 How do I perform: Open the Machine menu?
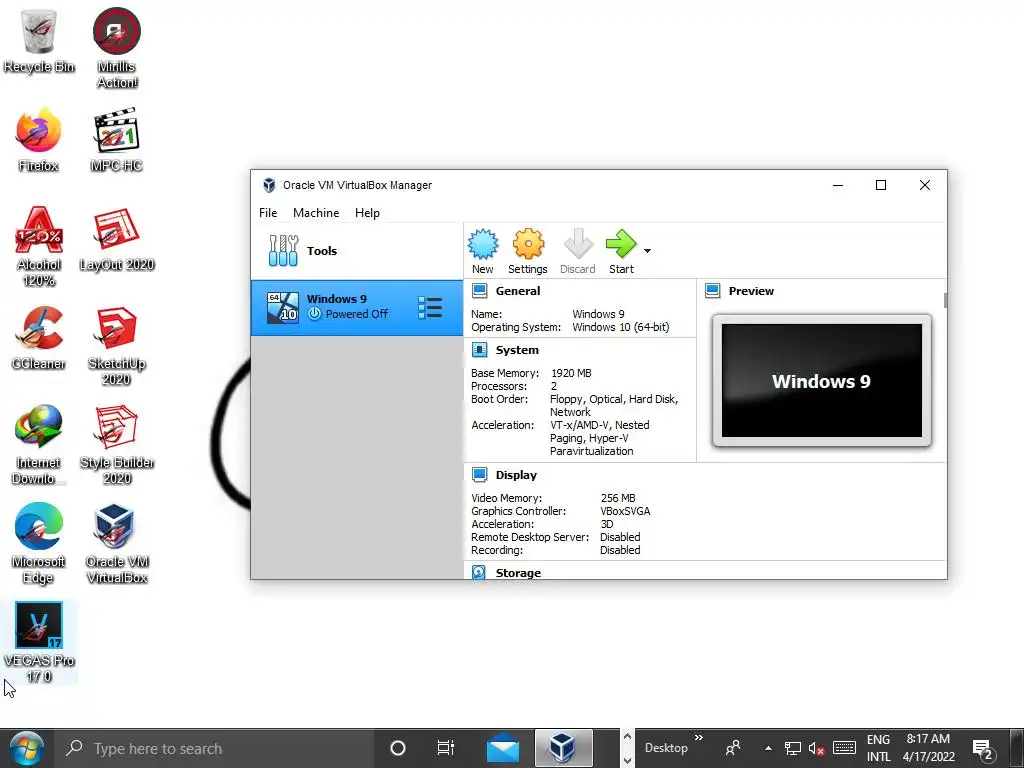[316, 213]
